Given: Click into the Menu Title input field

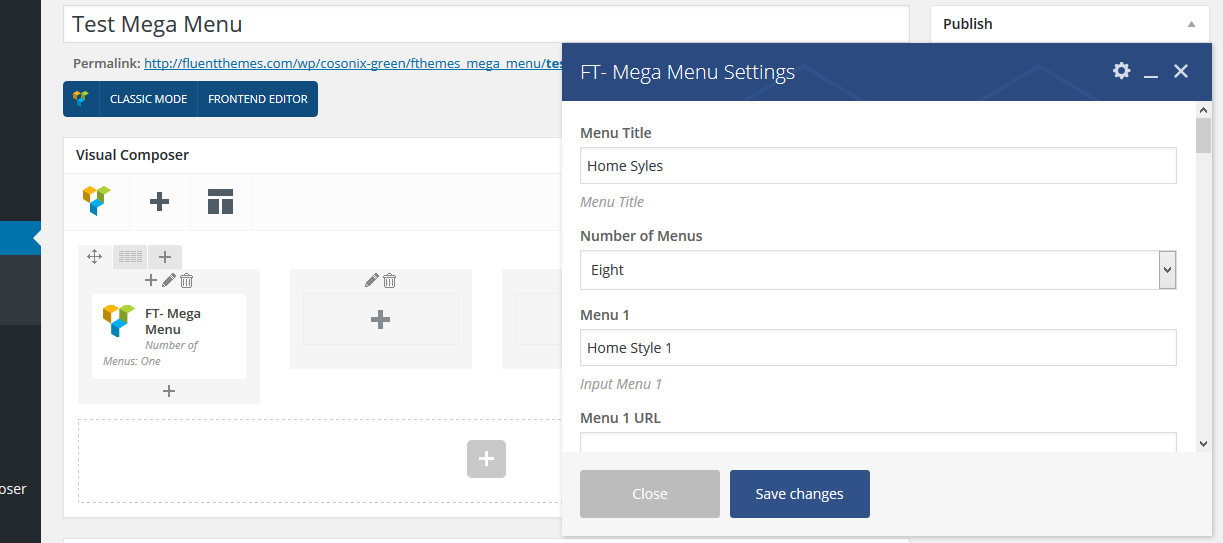Looking at the screenshot, I should pos(877,166).
